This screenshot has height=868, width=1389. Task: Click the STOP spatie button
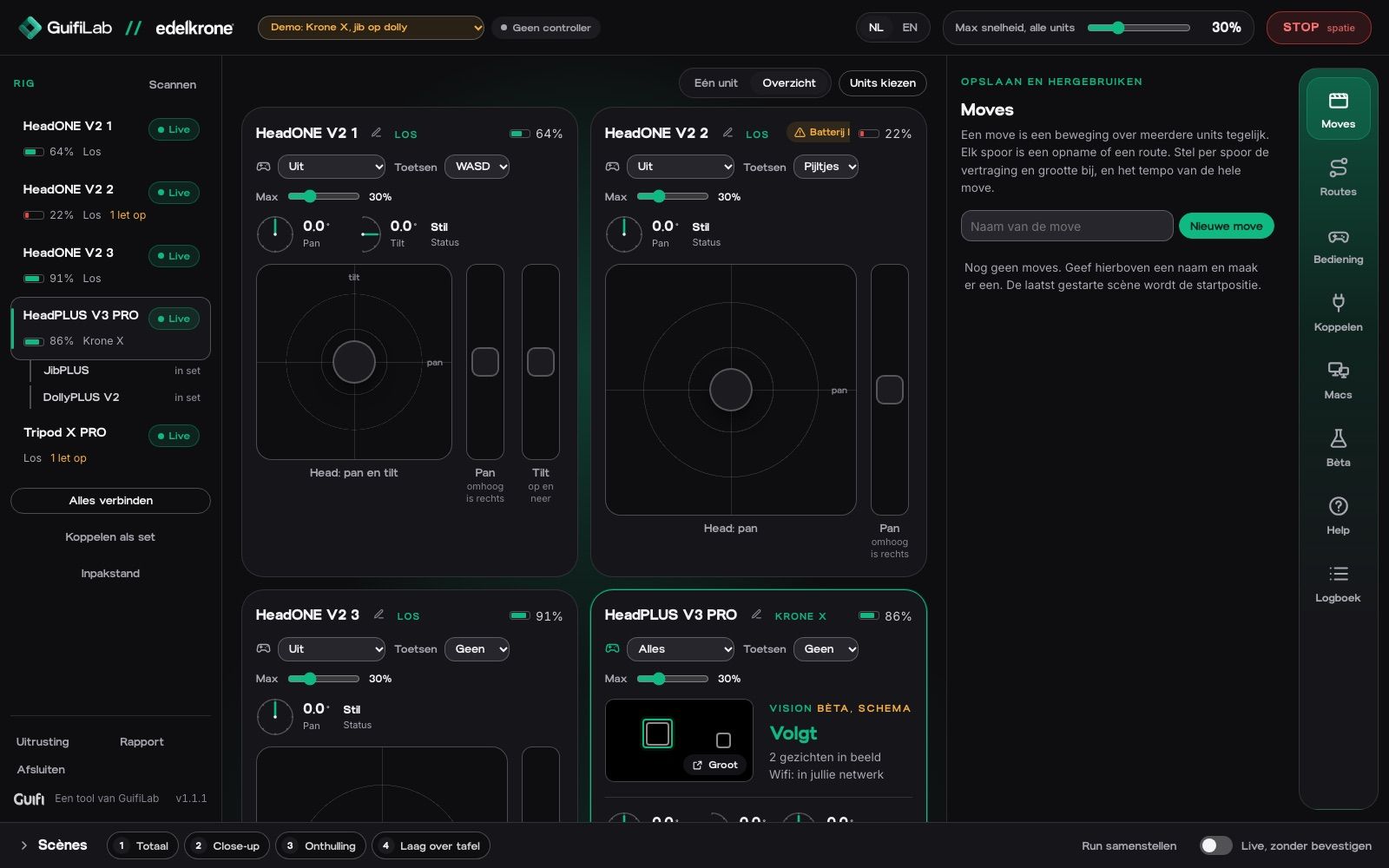(x=1319, y=28)
